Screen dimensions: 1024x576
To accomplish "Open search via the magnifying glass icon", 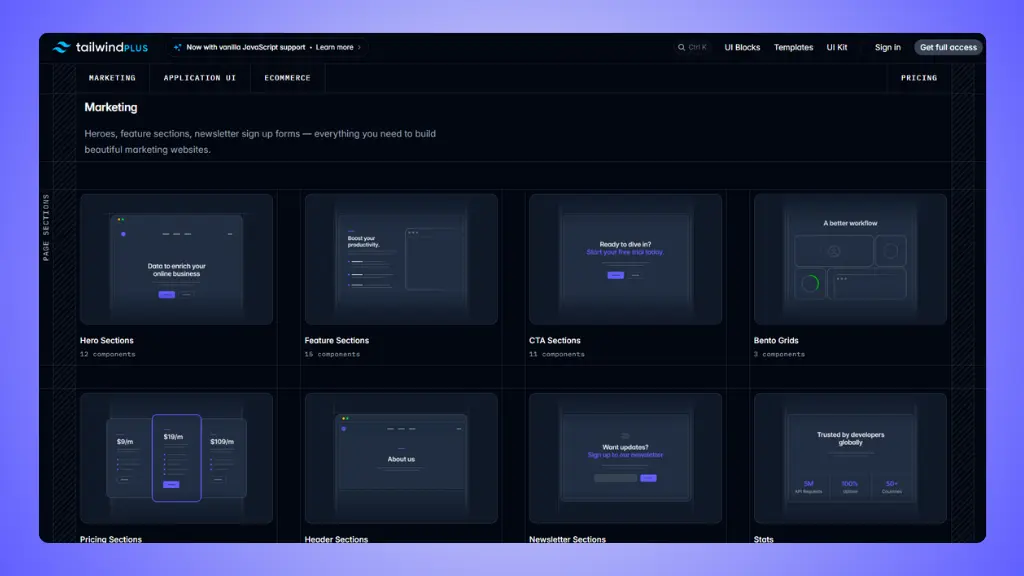I will pos(679,47).
